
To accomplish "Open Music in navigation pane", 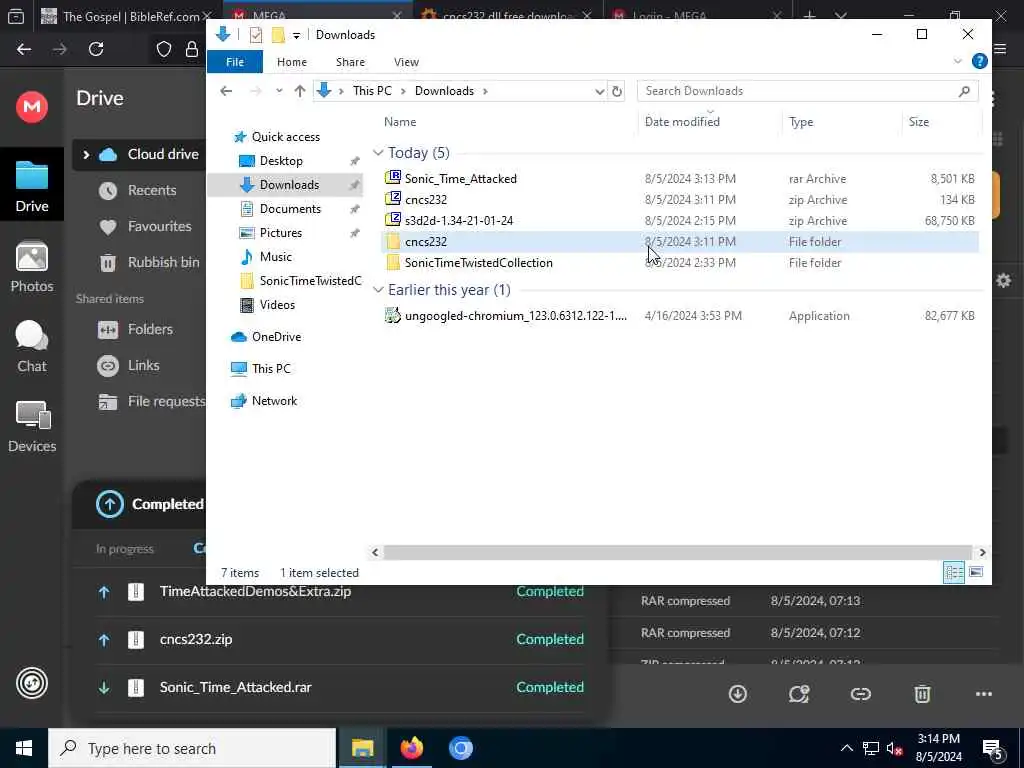I will coord(275,257).
